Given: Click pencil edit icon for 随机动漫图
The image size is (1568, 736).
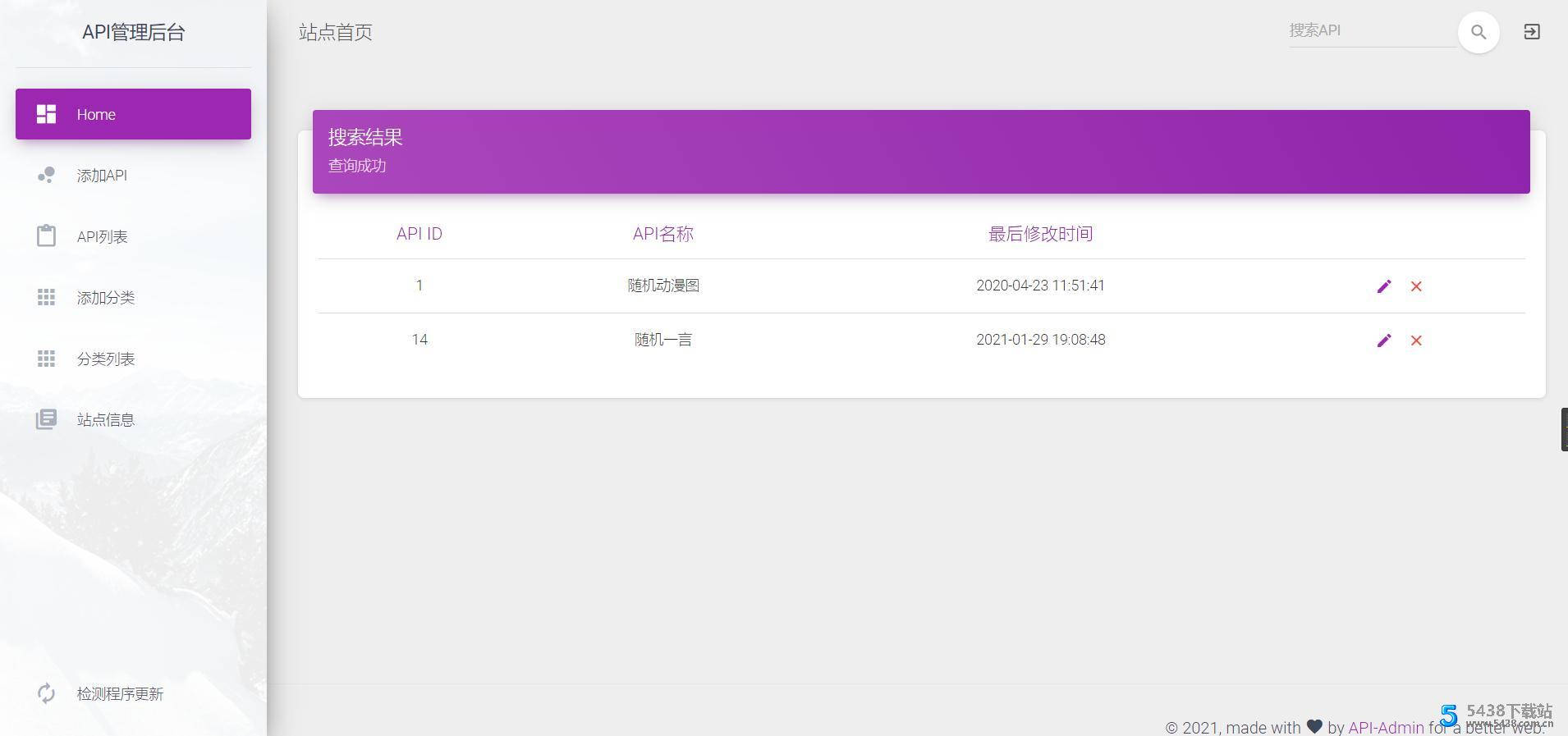Looking at the screenshot, I should pos(1383,286).
